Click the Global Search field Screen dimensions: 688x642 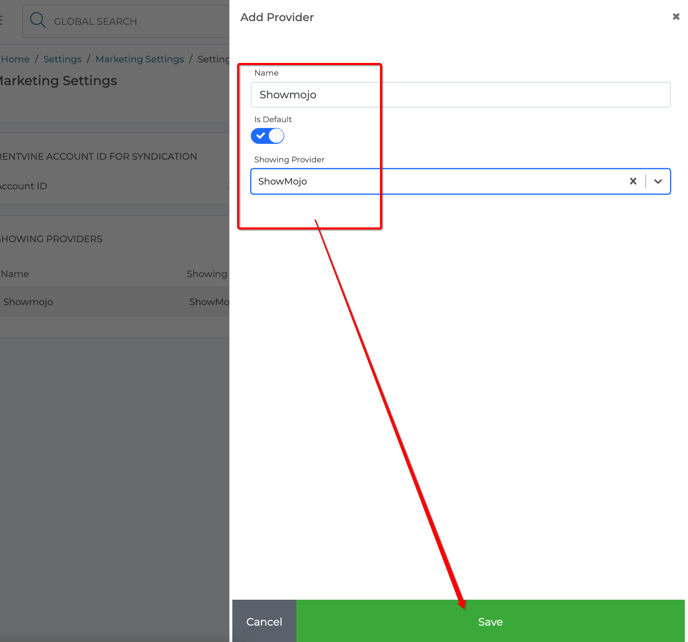tap(125, 21)
